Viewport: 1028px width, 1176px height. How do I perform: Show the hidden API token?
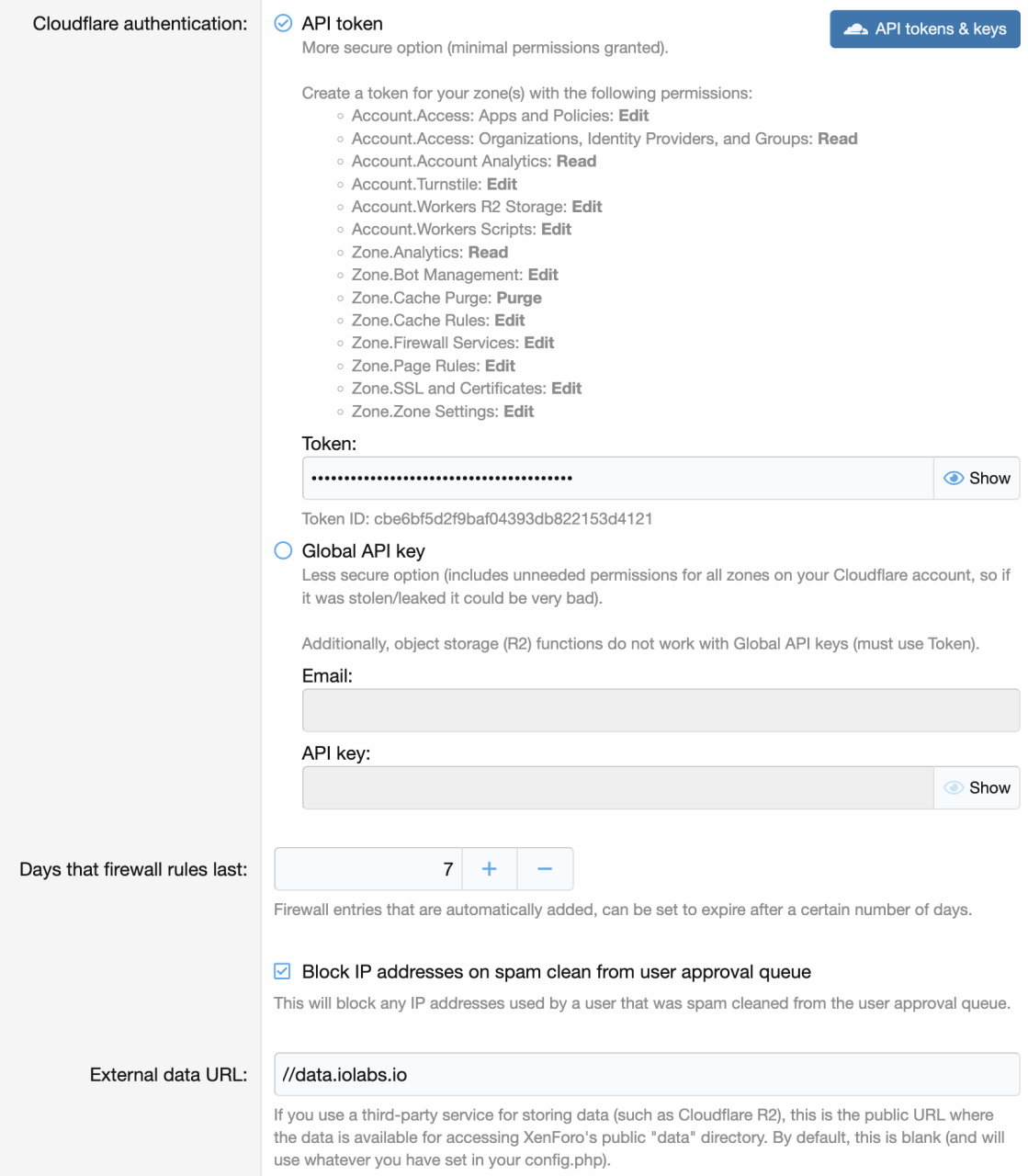point(977,479)
